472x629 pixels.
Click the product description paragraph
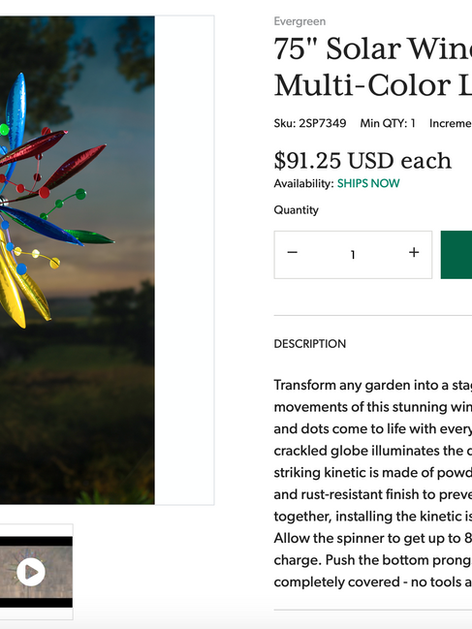coord(373,483)
